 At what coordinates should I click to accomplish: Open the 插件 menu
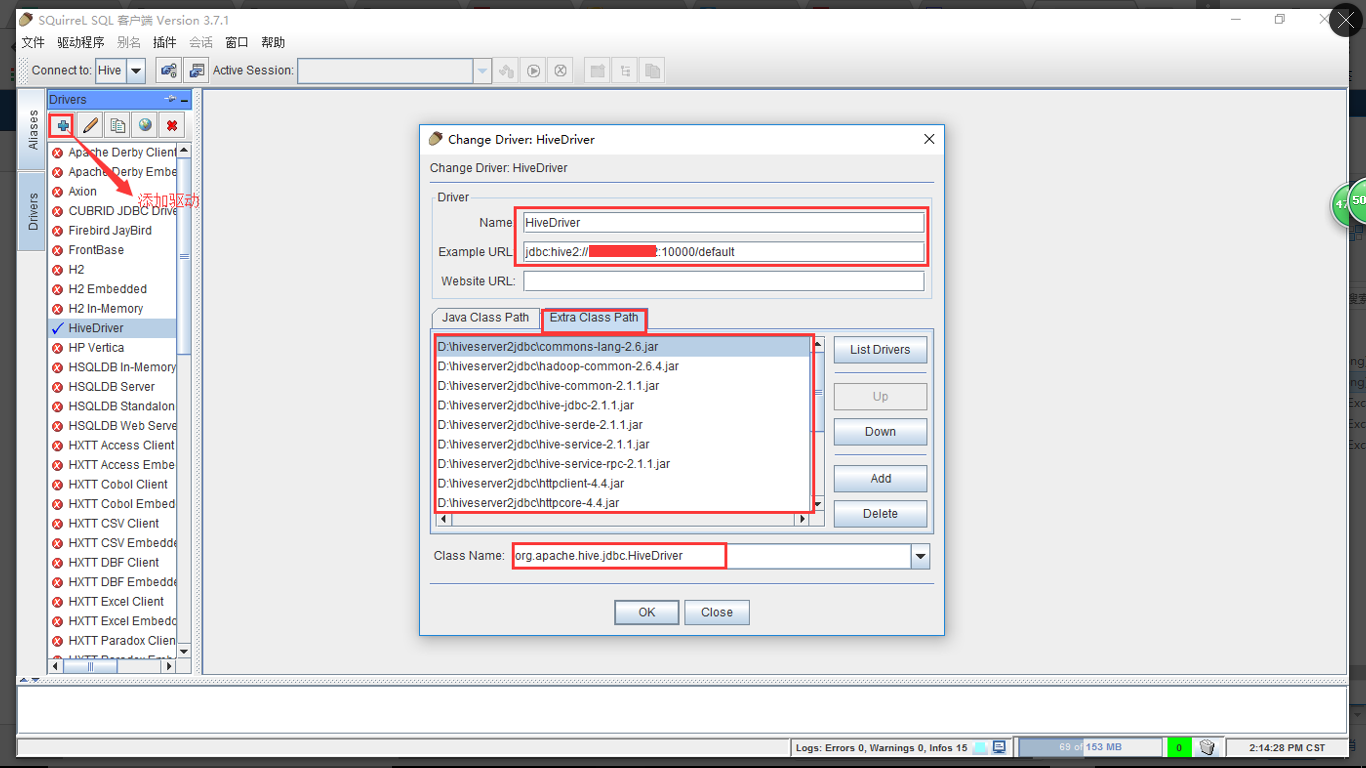pyautogui.click(x=164, y=42)
